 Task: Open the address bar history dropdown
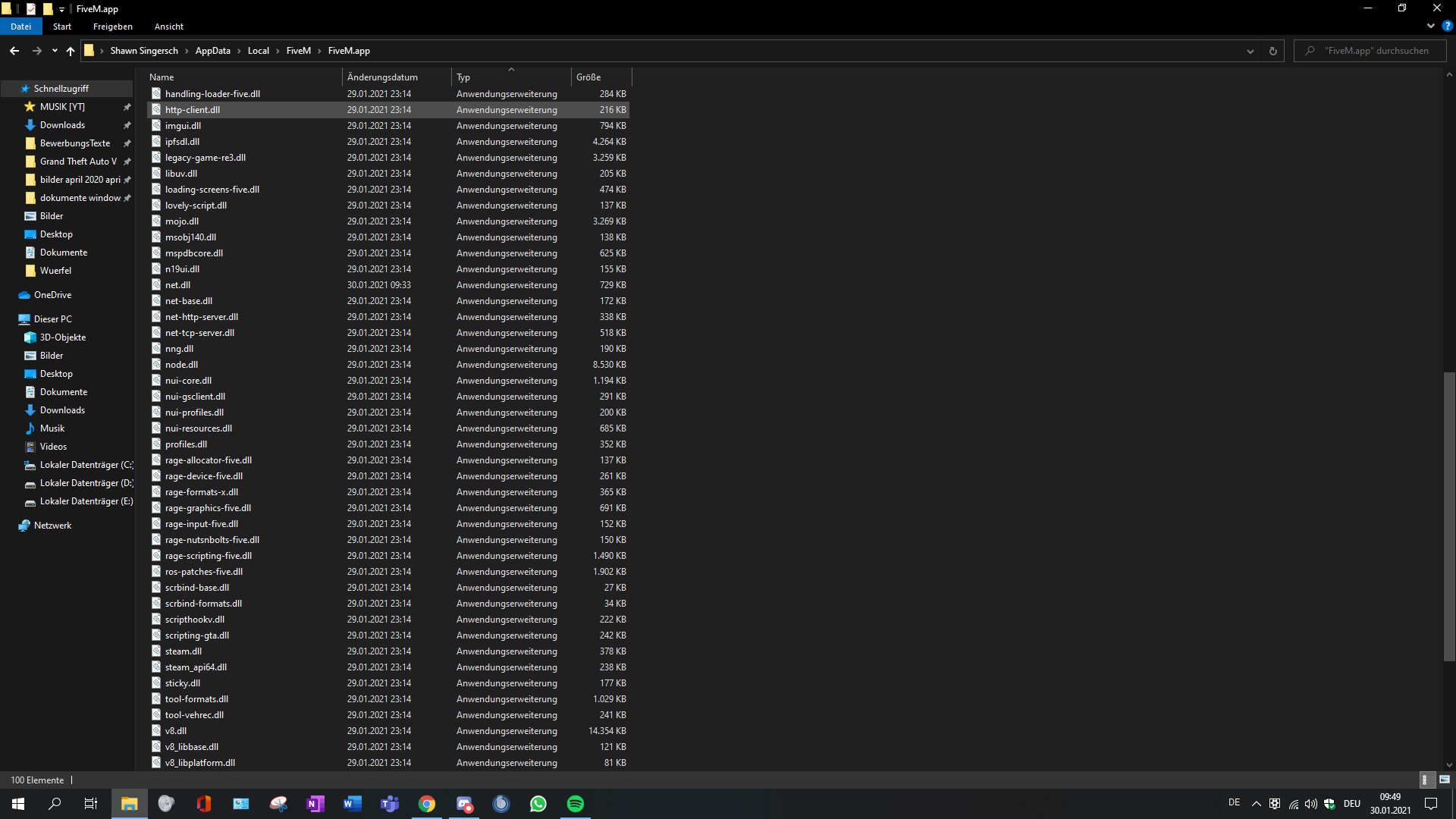[x=1250, y=51]
